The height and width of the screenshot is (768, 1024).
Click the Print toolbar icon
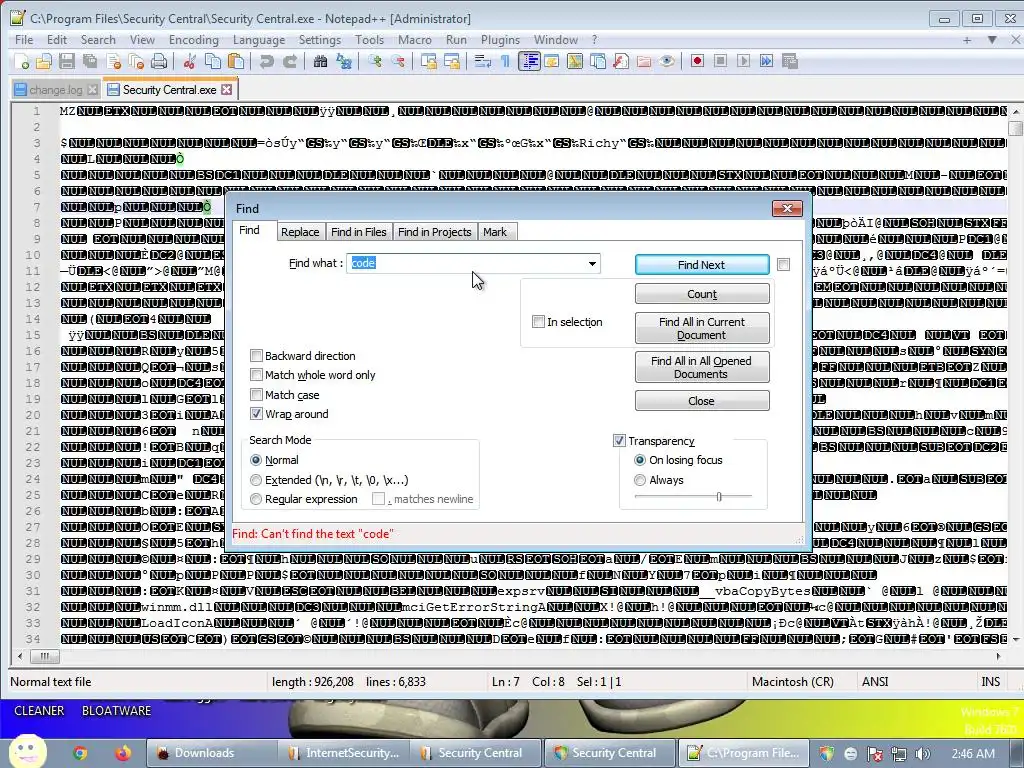159,61
